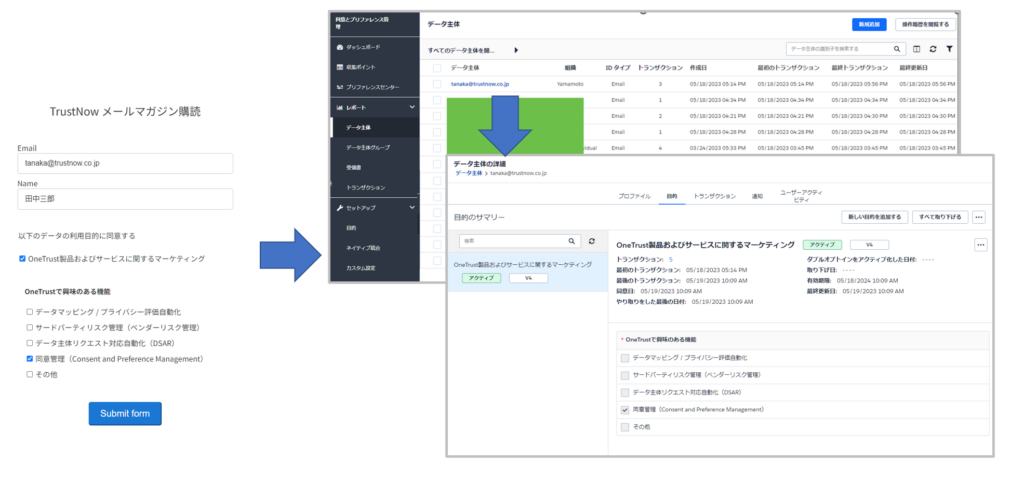
Task: Open tanaka@trustnow.co.jp link in table
Action: [x=480, y=84]
